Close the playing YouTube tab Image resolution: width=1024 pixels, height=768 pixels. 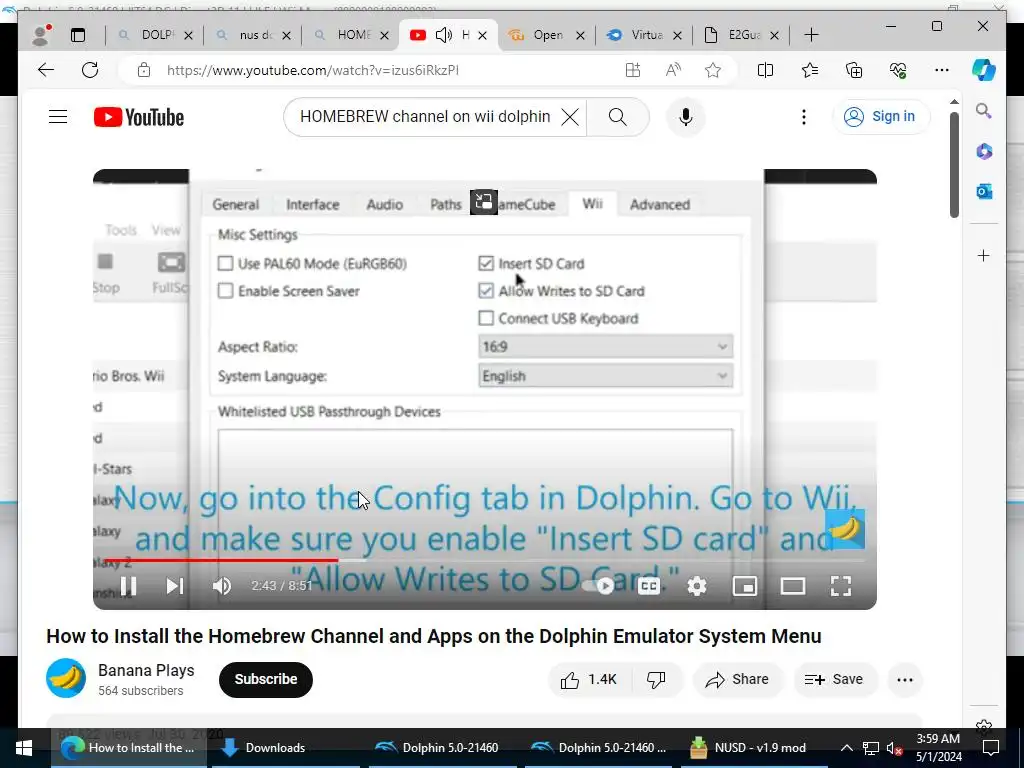point(482,35)
